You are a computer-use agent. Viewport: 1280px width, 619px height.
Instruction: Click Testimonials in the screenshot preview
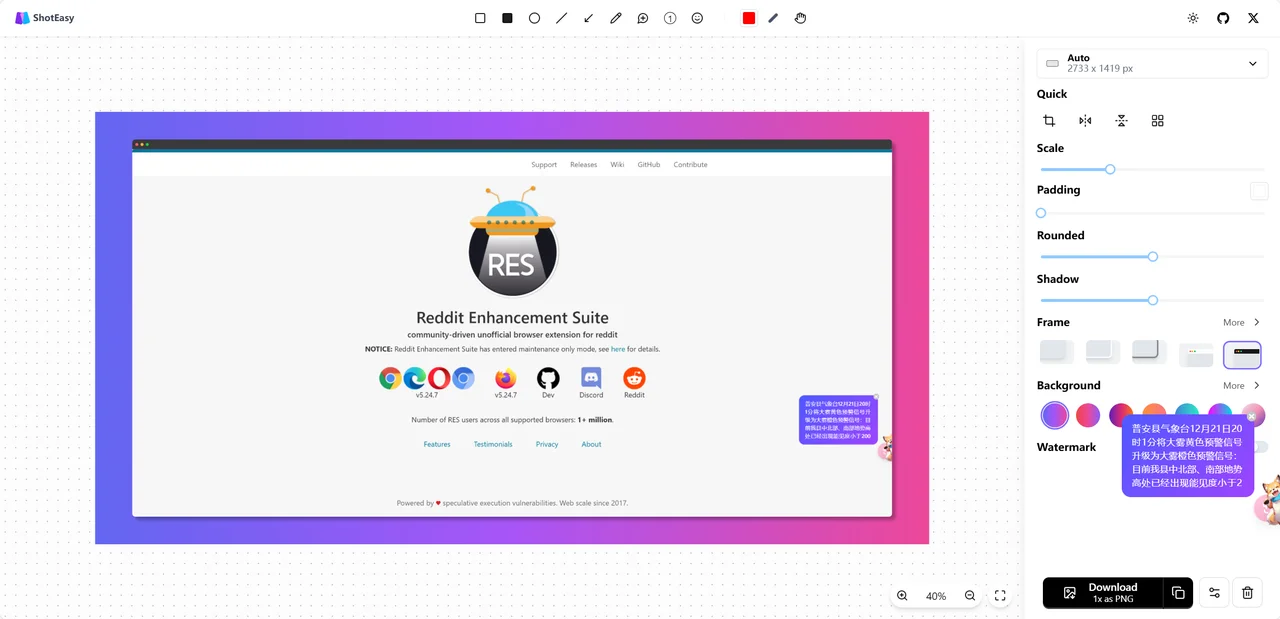[493, 444]
